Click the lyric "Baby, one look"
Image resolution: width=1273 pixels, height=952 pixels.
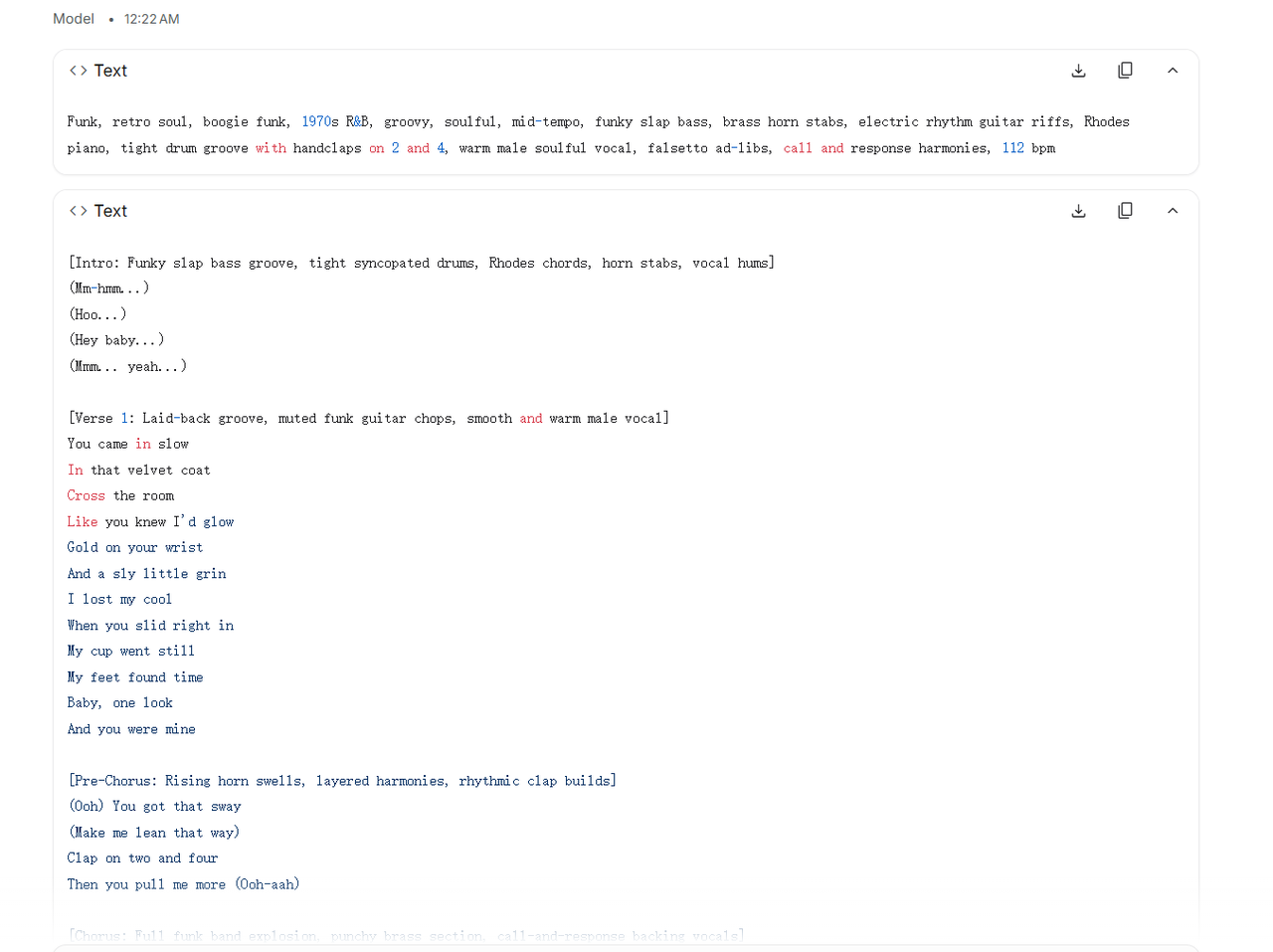coord(120,702)
